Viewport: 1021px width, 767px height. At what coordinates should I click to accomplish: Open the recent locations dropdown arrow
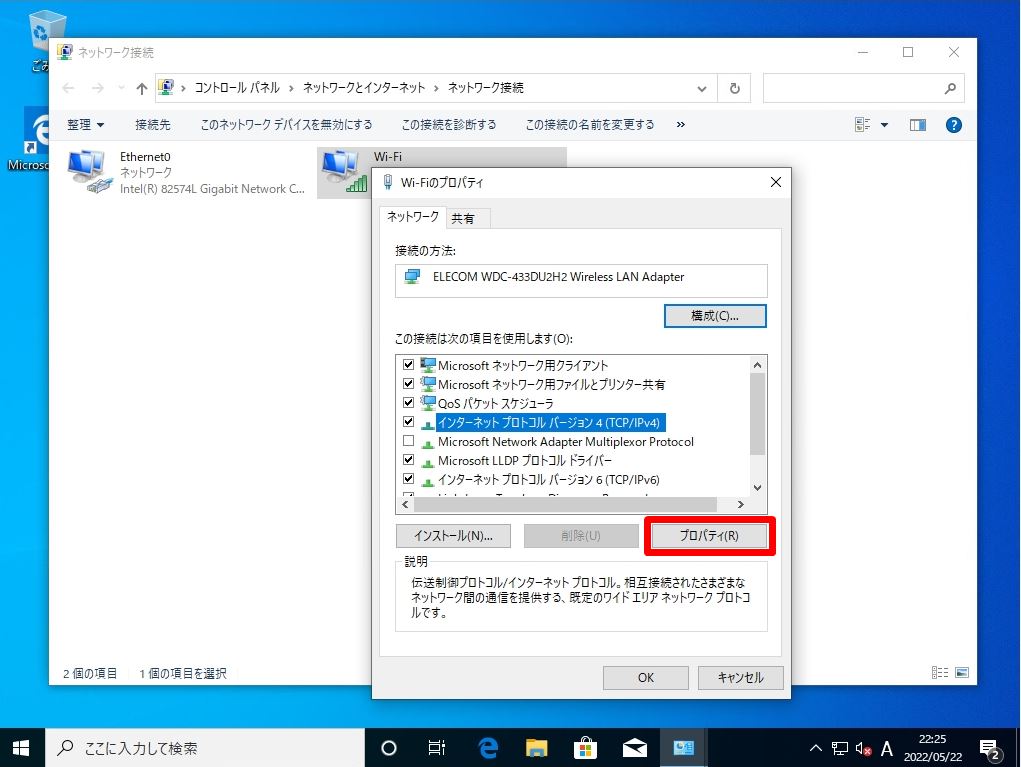[x=121, y=89]
